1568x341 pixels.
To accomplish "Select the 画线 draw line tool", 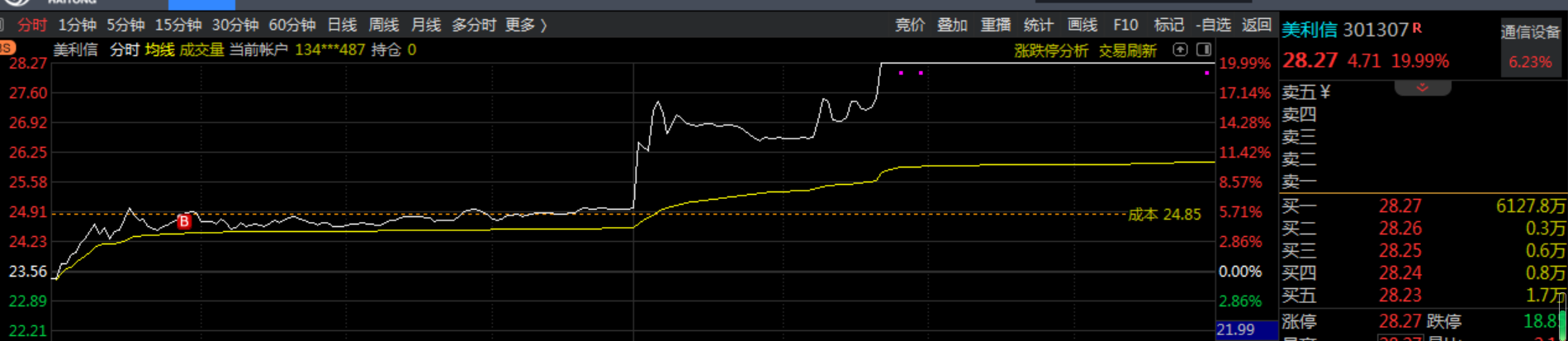I will pos(1082,25).
